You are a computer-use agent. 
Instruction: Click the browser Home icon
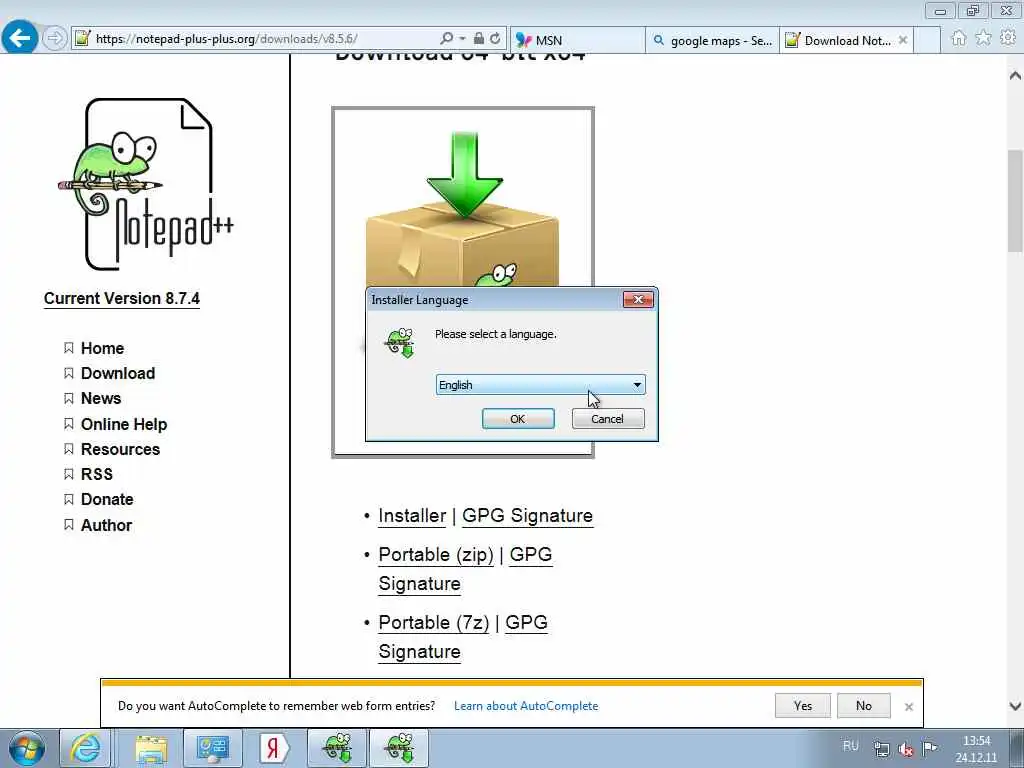click(x=958, y=39)
